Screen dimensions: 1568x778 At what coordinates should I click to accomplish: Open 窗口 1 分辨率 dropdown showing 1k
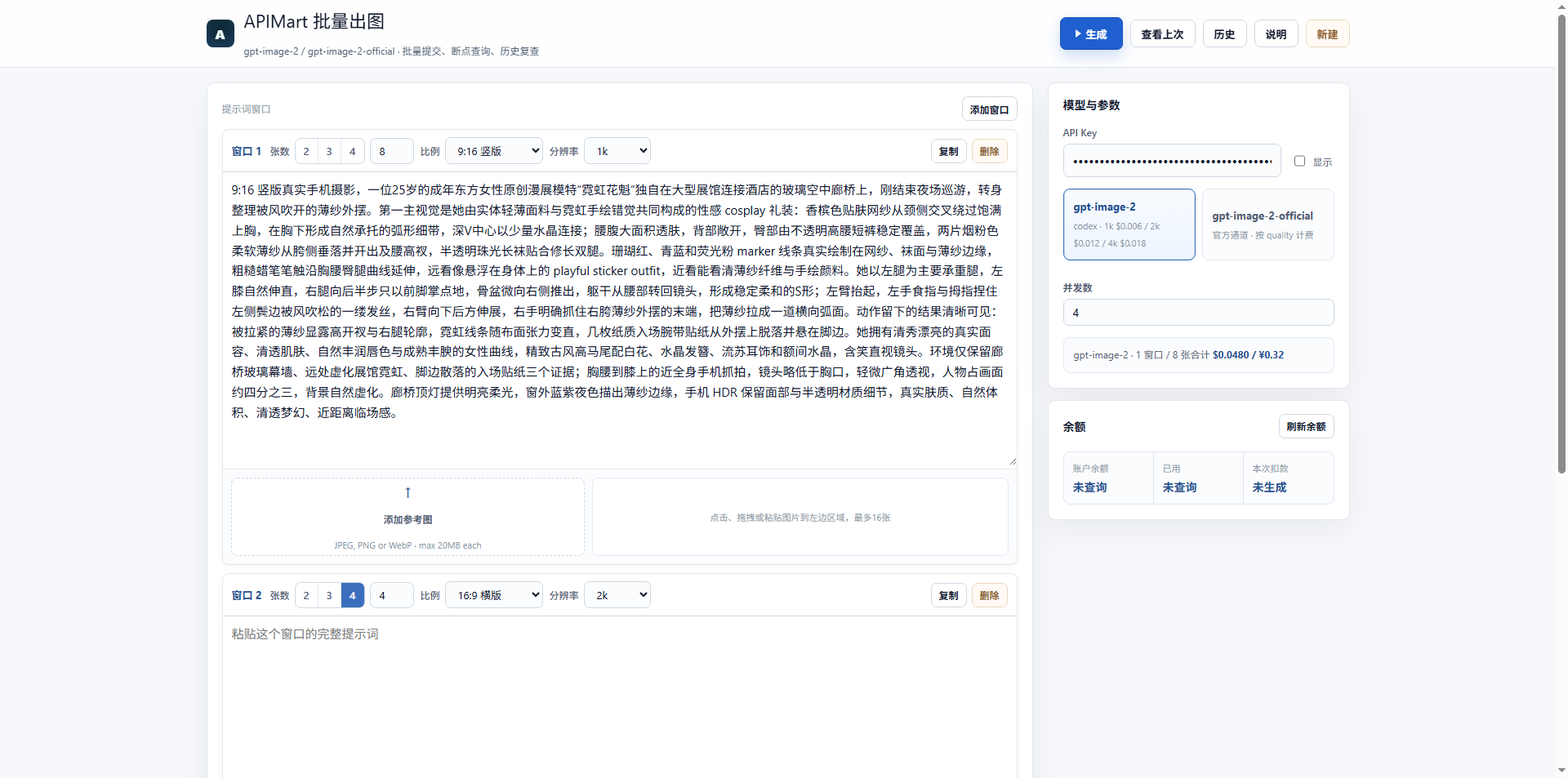click(x=617, y=151)
